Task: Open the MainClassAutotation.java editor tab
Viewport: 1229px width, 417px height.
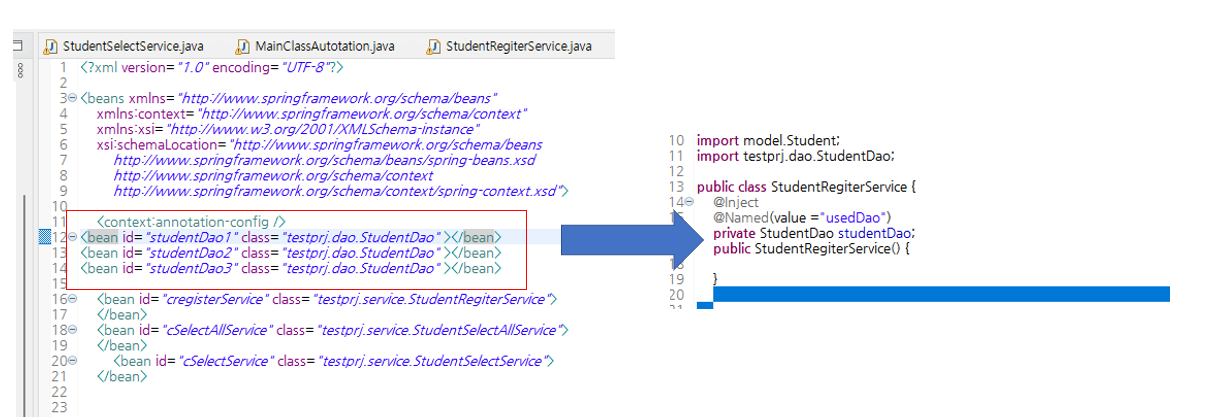Action: (325, 47)
